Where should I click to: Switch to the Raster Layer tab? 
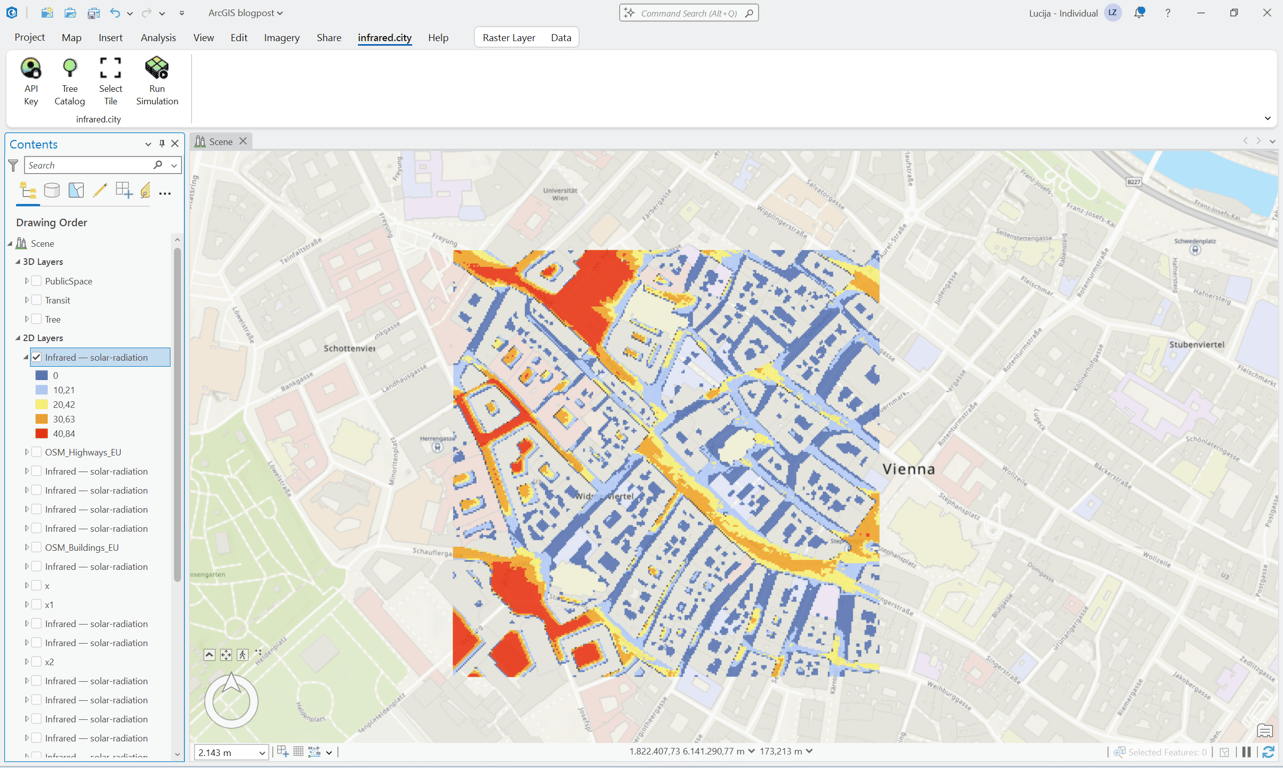coord(509,38)
